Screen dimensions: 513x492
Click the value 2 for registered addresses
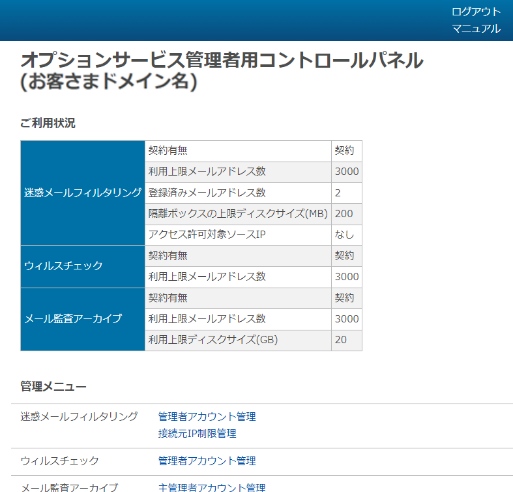click(347, 193)
